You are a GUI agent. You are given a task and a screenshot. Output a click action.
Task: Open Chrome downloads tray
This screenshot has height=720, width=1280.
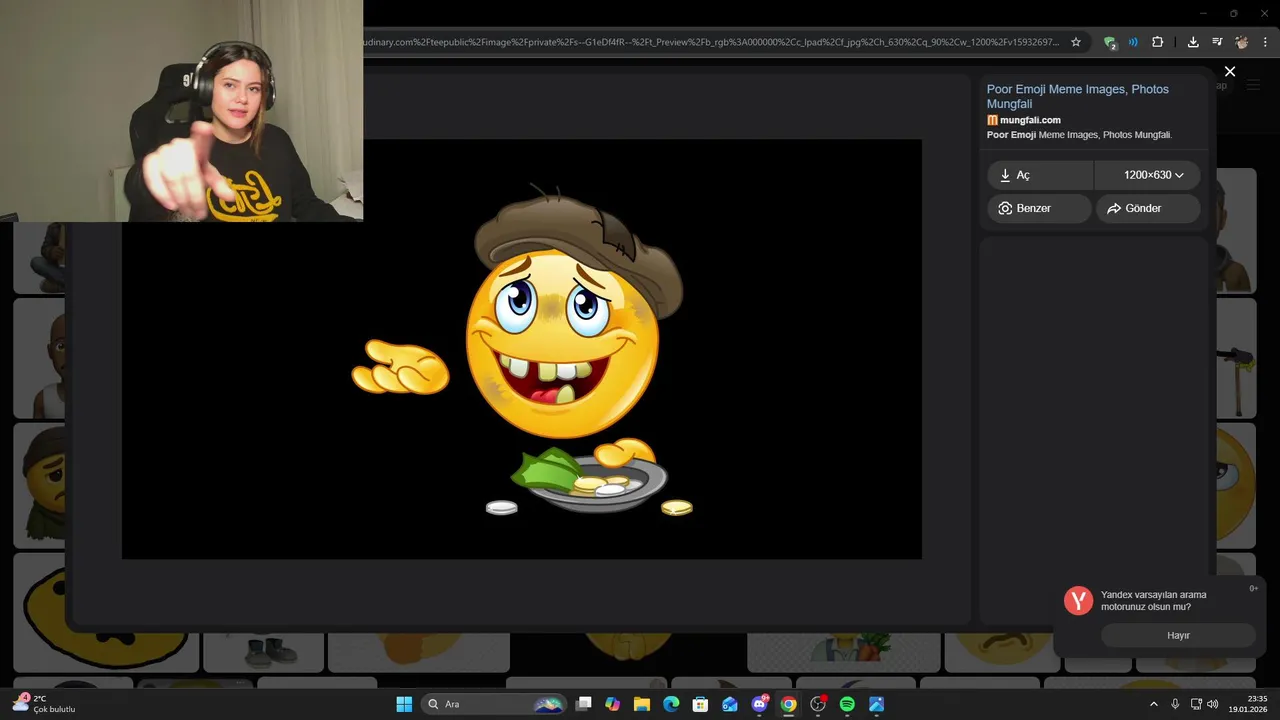[x=1193, y=42]
